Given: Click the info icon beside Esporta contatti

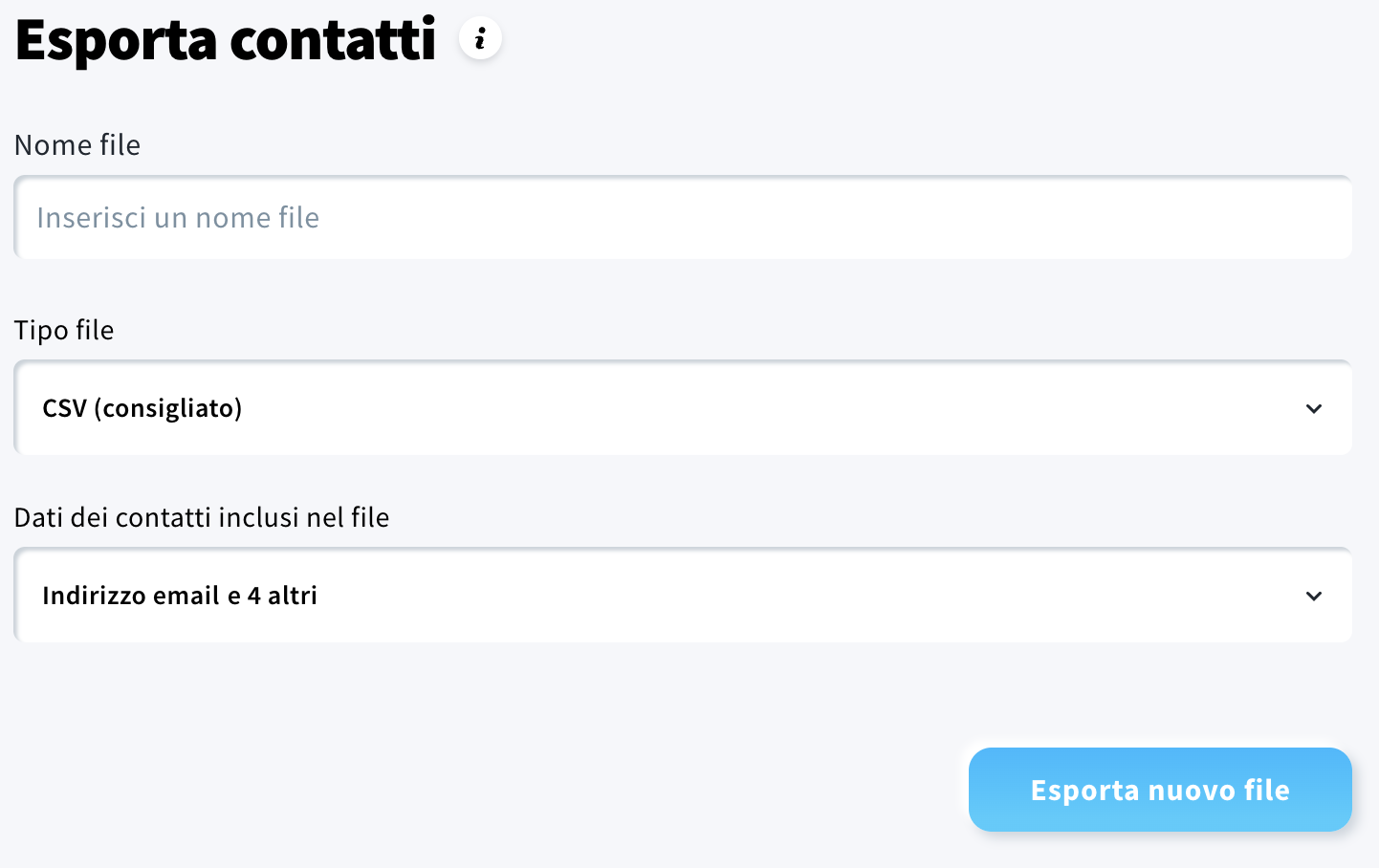Looking at the screenshot, I should [480, 39].
